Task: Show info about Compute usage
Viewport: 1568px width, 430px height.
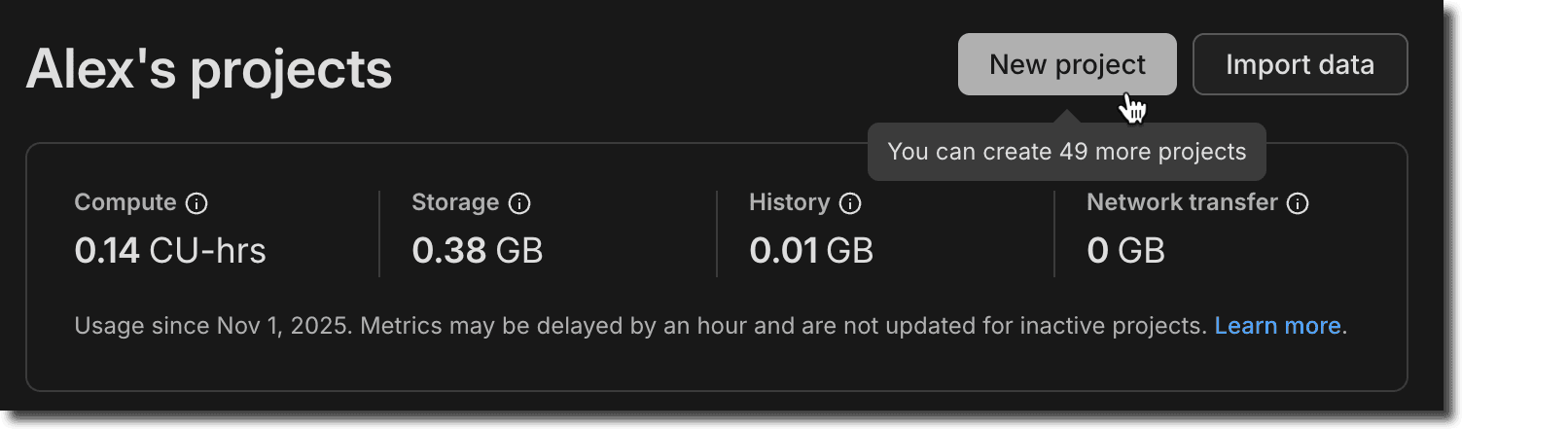Action: click(x=196, y=203)
